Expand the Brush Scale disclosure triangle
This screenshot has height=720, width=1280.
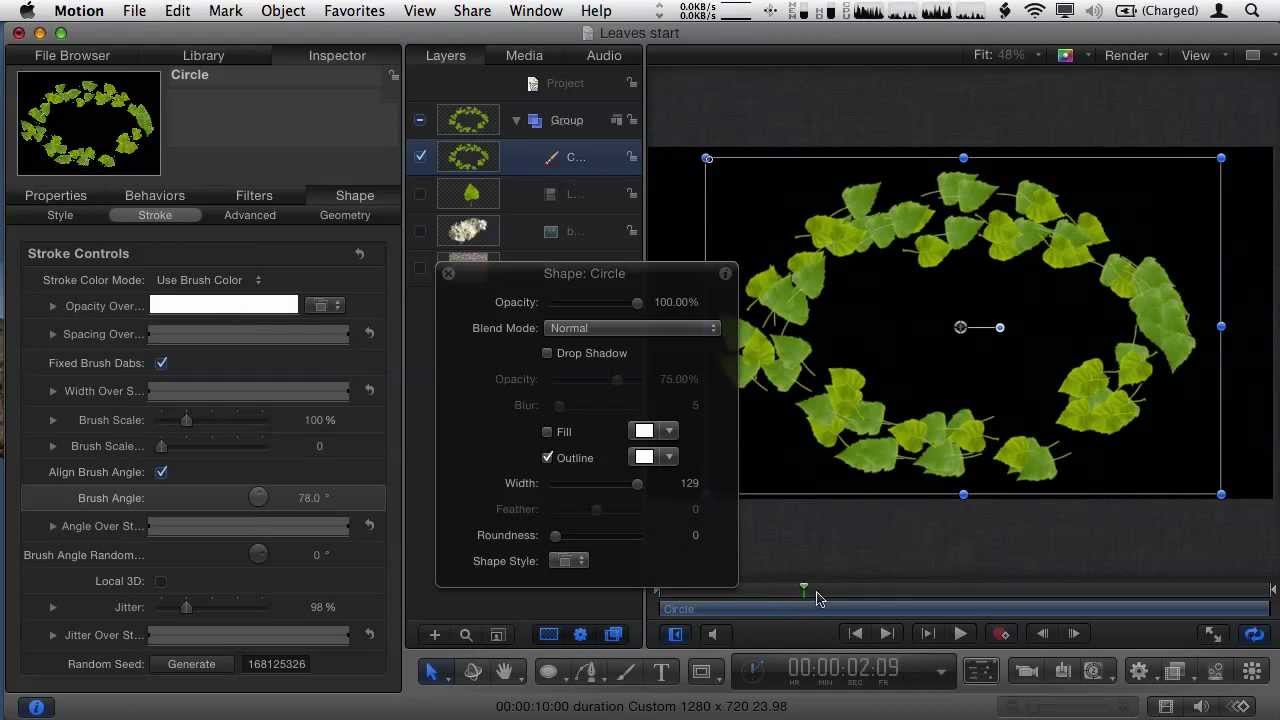point(53,420)
